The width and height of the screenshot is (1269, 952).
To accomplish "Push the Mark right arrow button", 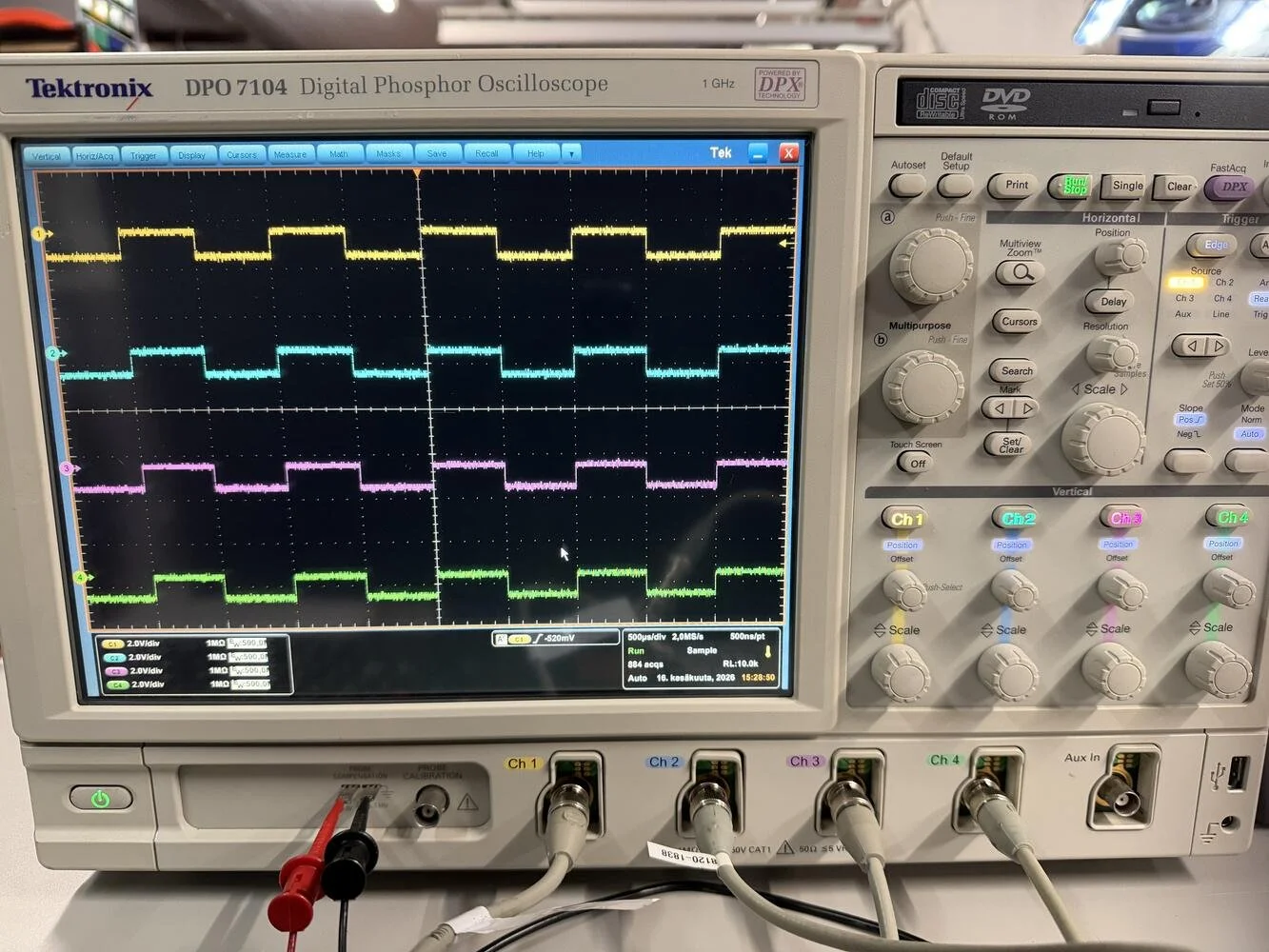I will [1026, 408].
